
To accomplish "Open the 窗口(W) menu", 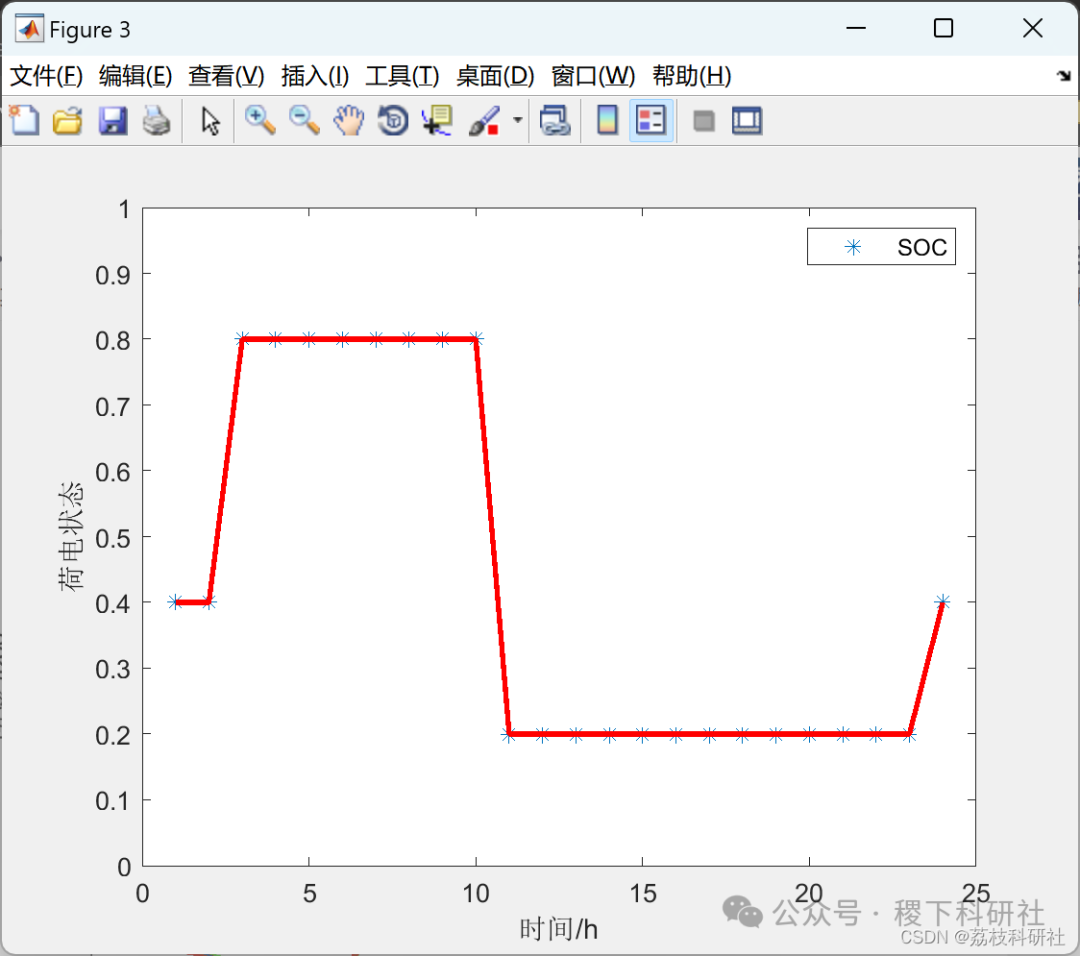I will (593, 76).
